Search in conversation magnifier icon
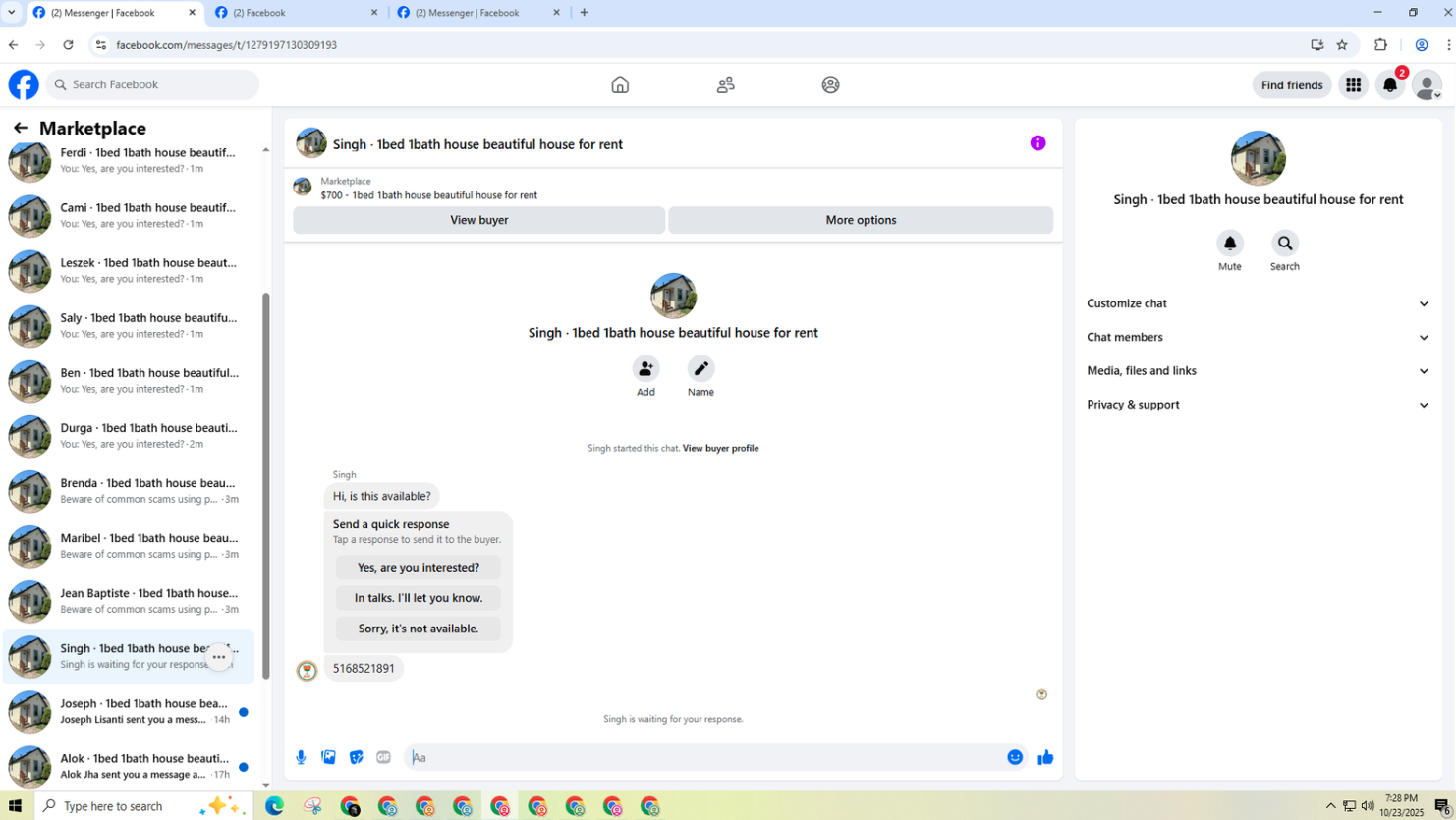 click(x=1285, y=243)
